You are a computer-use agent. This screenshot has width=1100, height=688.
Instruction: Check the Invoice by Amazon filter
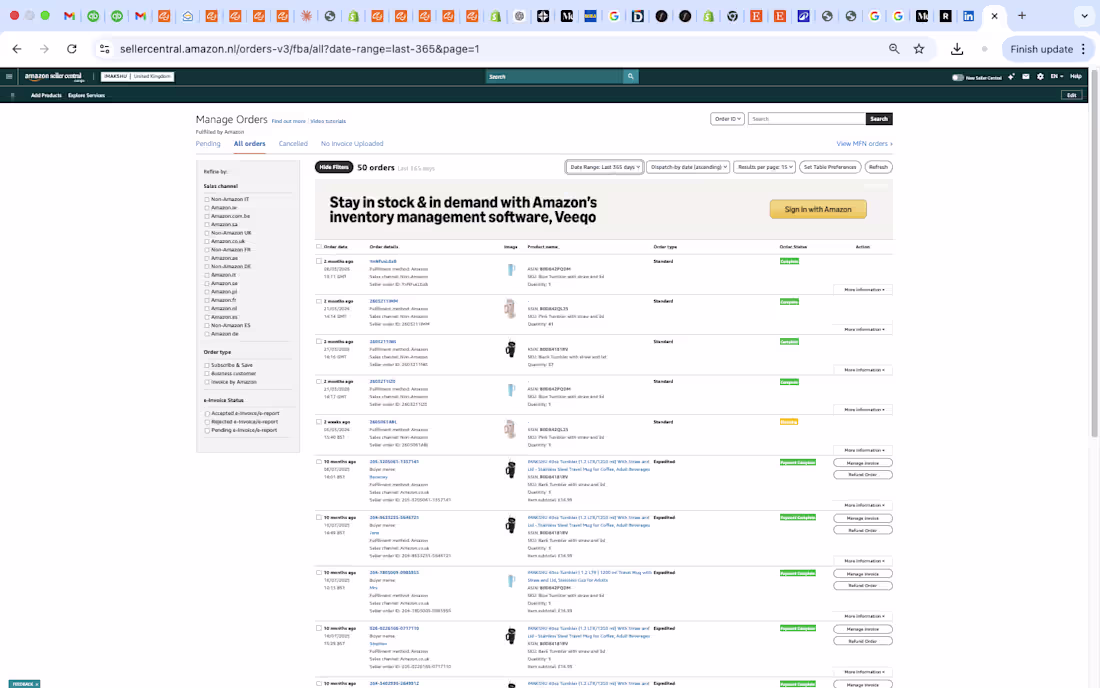207,382
